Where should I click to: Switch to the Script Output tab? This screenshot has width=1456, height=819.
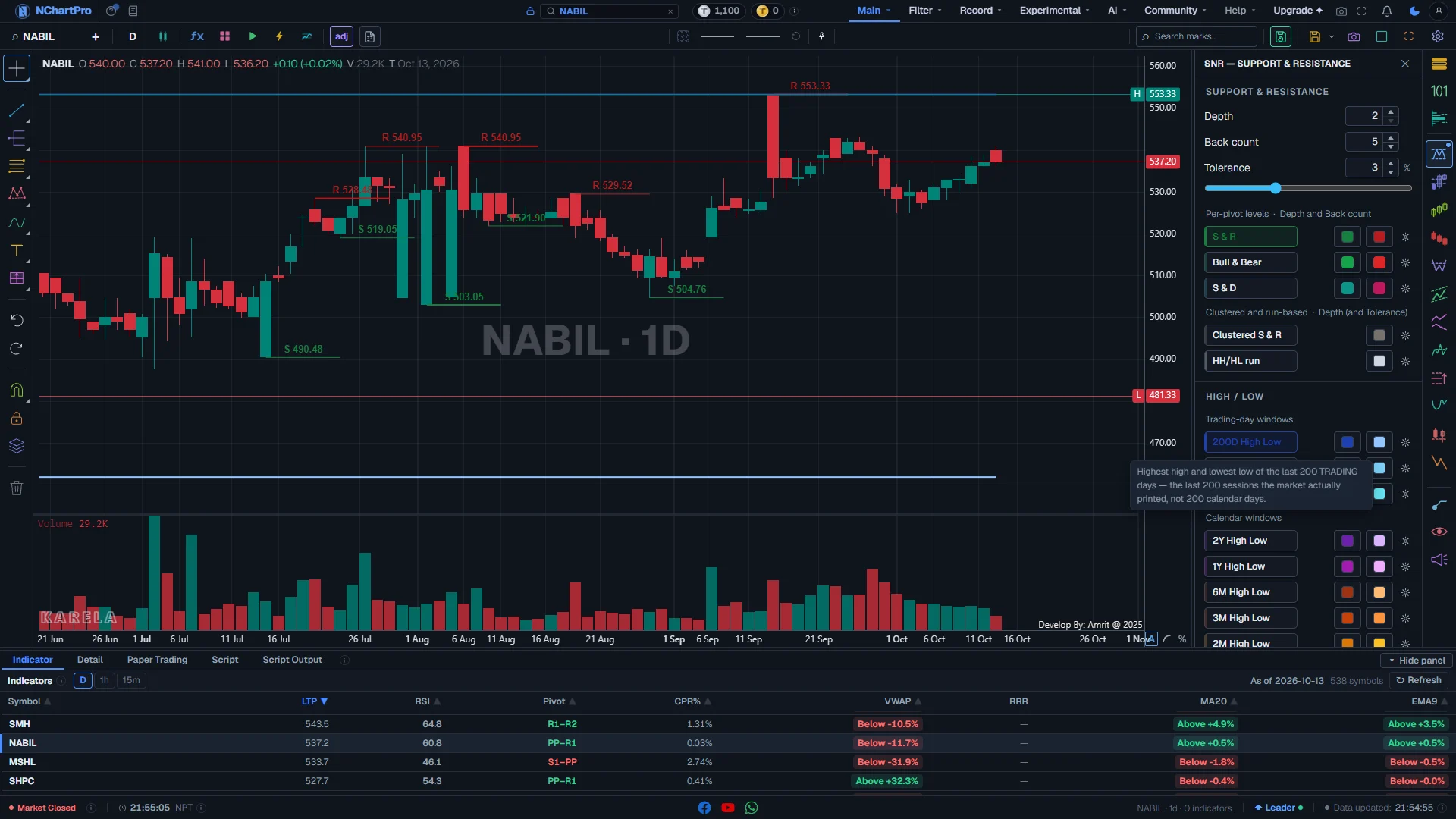(x=292, y=660)
